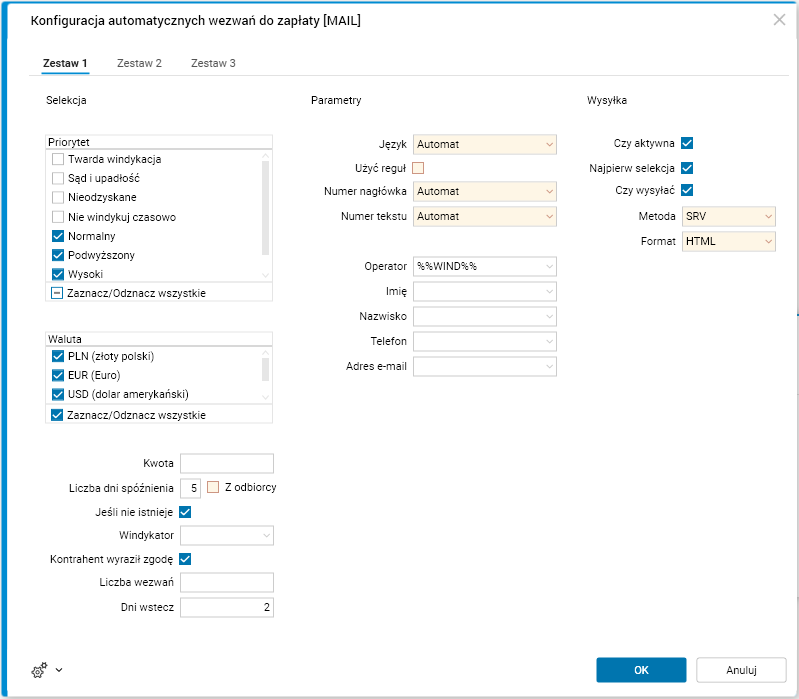Close the configuration dialog window
799x699 pixels.
pyautogui.click(x=780, y=20)
